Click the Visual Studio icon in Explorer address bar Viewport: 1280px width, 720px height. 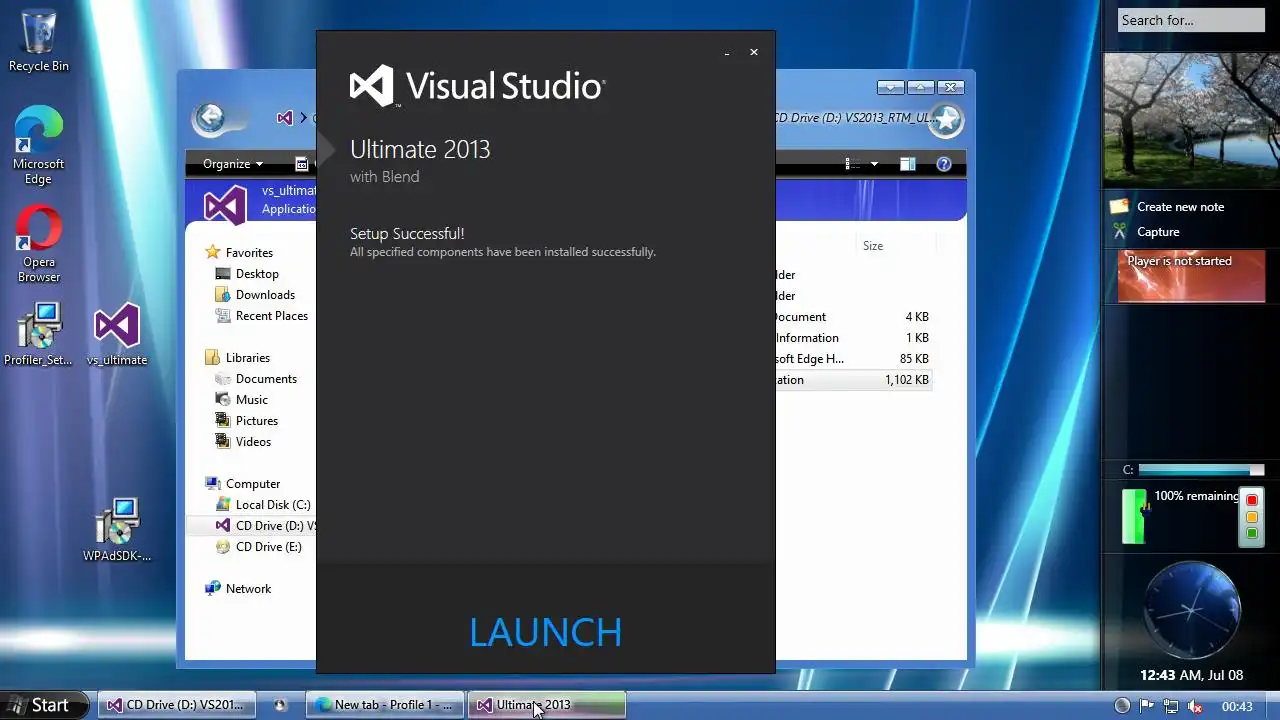[x=285, y=118]
